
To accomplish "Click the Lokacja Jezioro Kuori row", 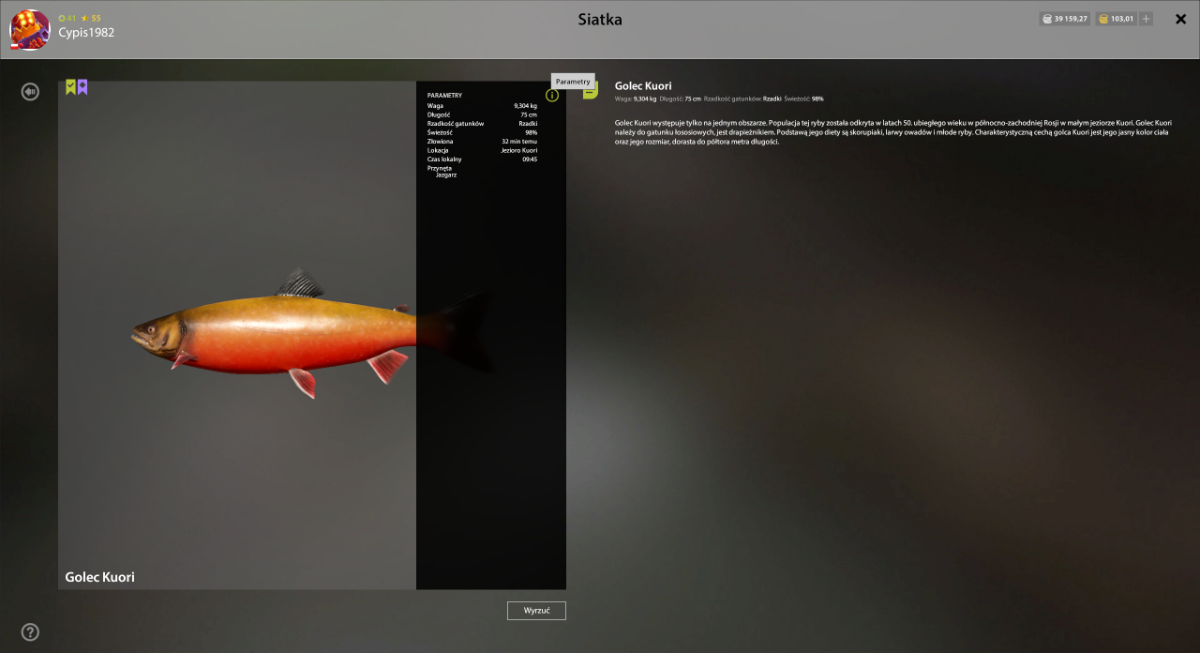I will [x=482, y=150].
